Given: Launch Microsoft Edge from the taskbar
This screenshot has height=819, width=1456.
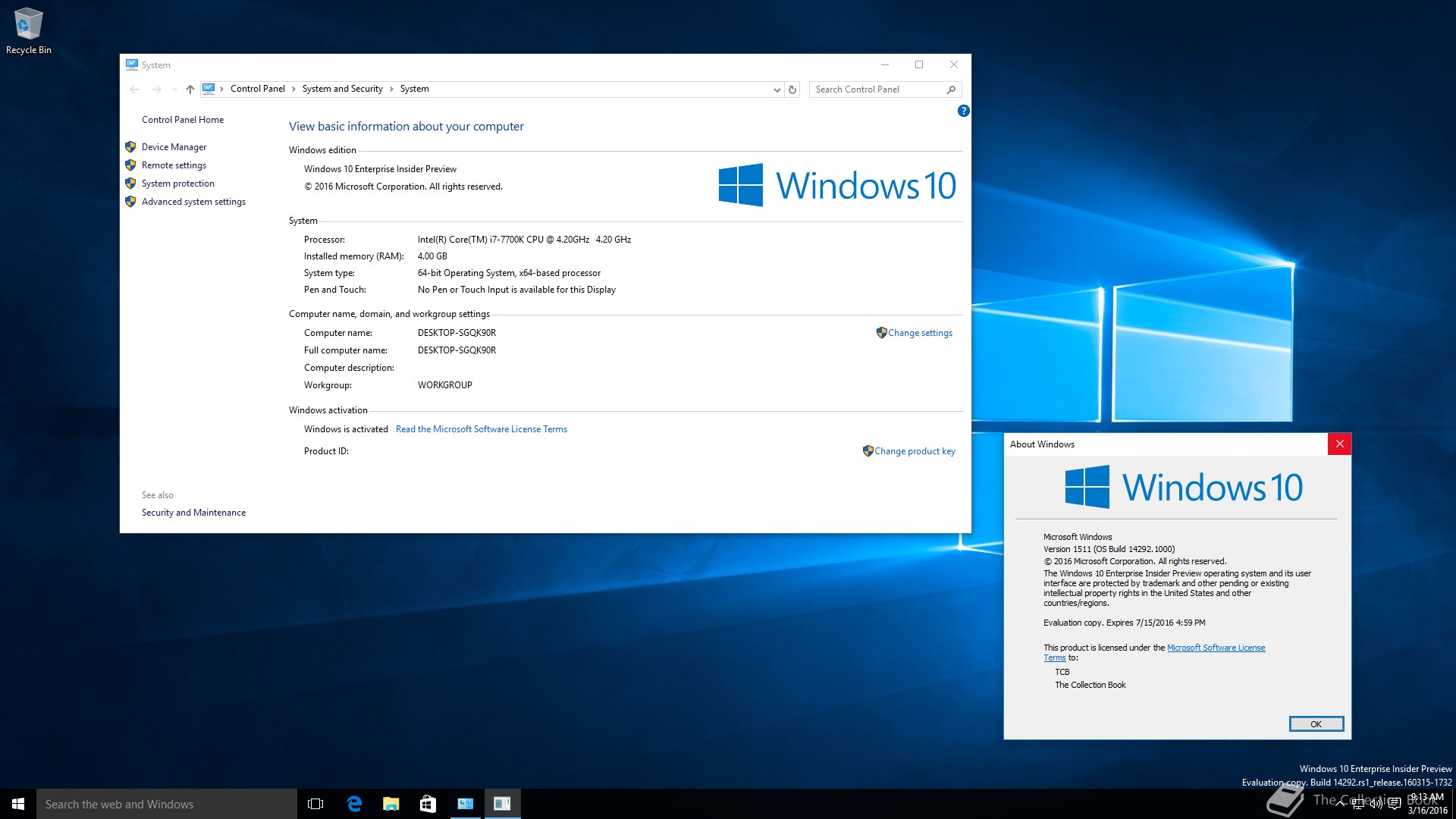Looking at the screenshot, I should [x=353, y=804].
